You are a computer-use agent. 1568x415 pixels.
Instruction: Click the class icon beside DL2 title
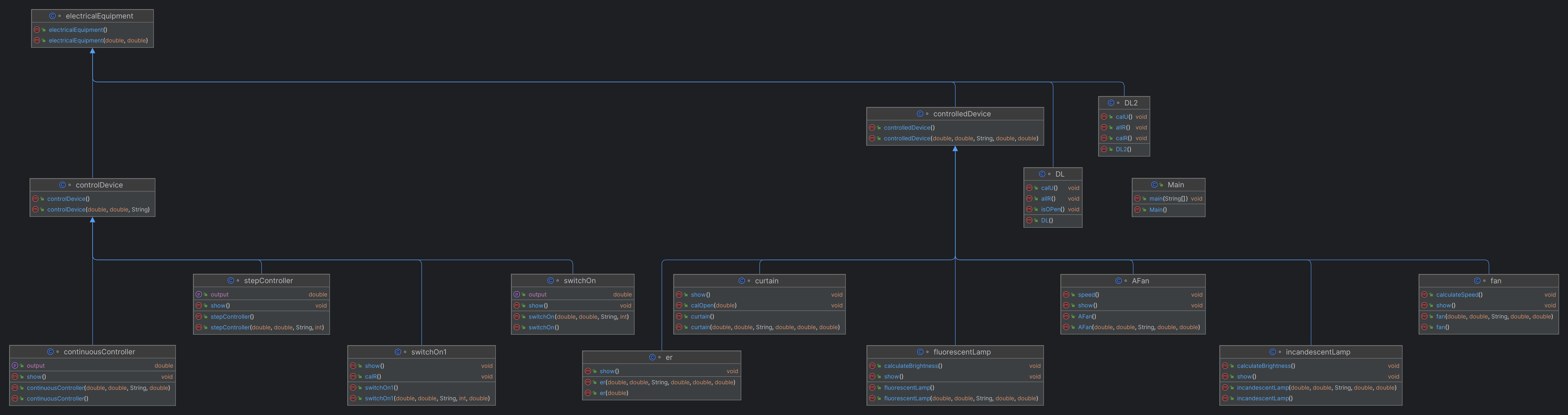coord(1111,103)
